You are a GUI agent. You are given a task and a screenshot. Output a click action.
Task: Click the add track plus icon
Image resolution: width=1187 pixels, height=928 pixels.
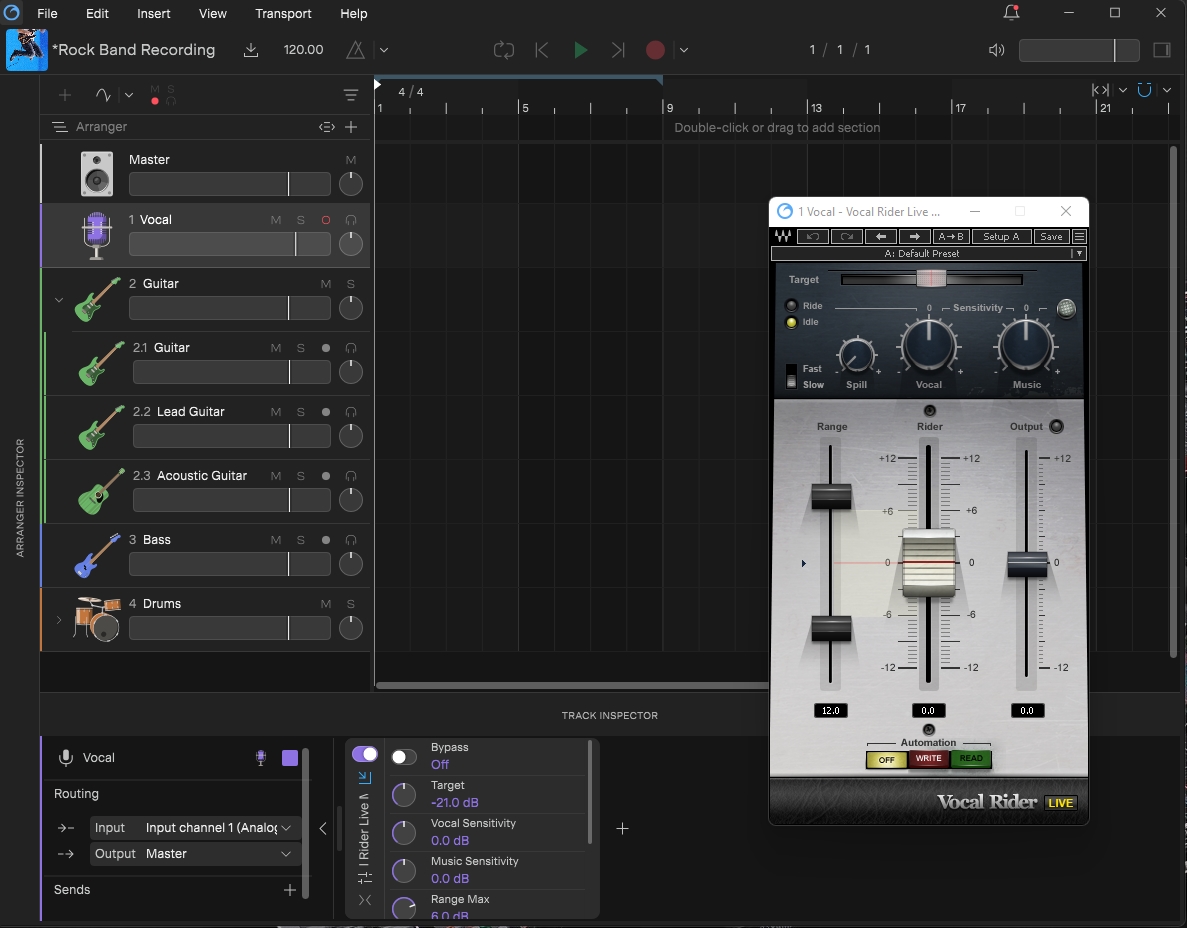[65, 95]
